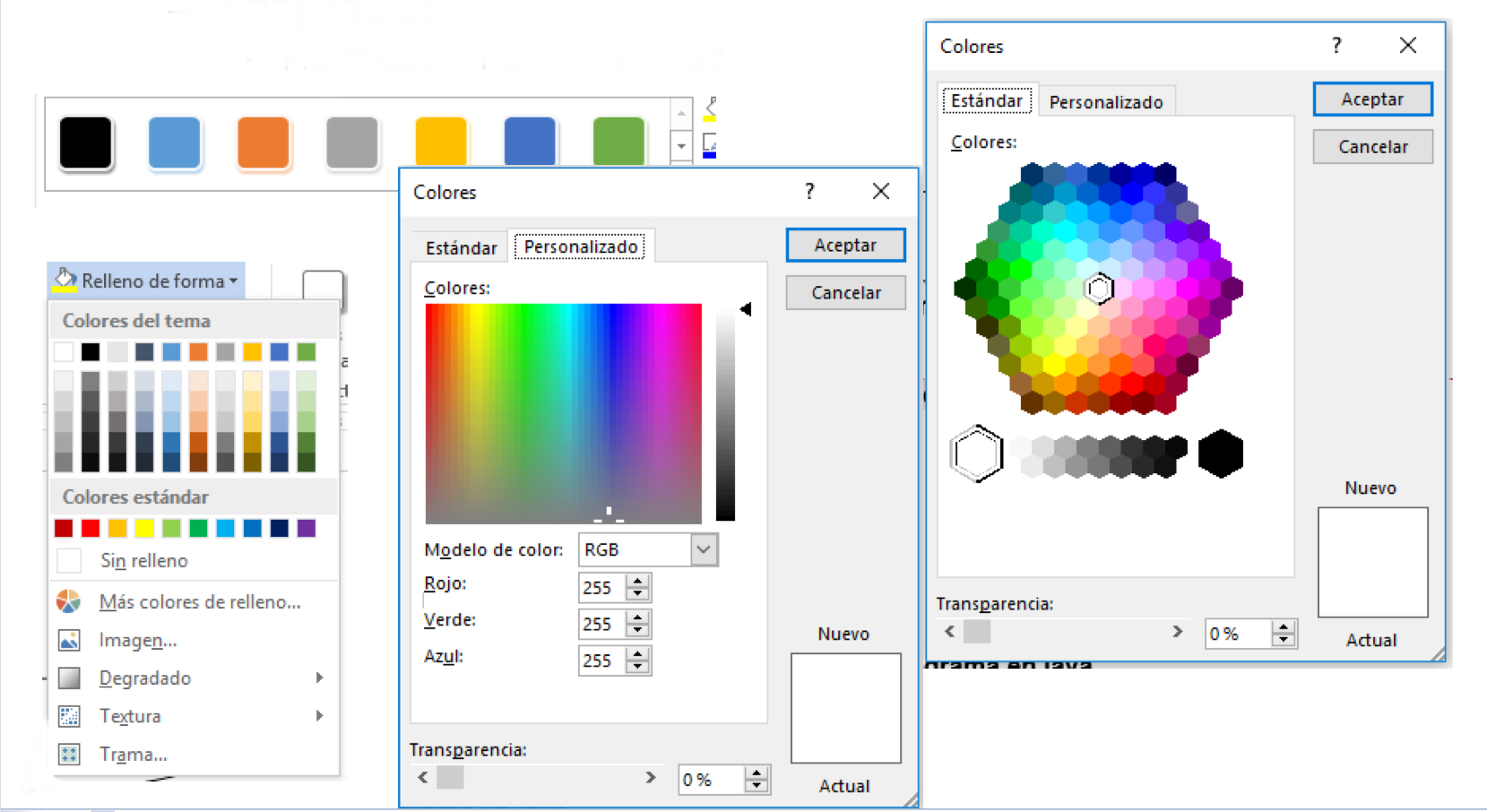Click help question mark in right Colores dialog
The image size is (1487, 812).
coord(1336,46)
